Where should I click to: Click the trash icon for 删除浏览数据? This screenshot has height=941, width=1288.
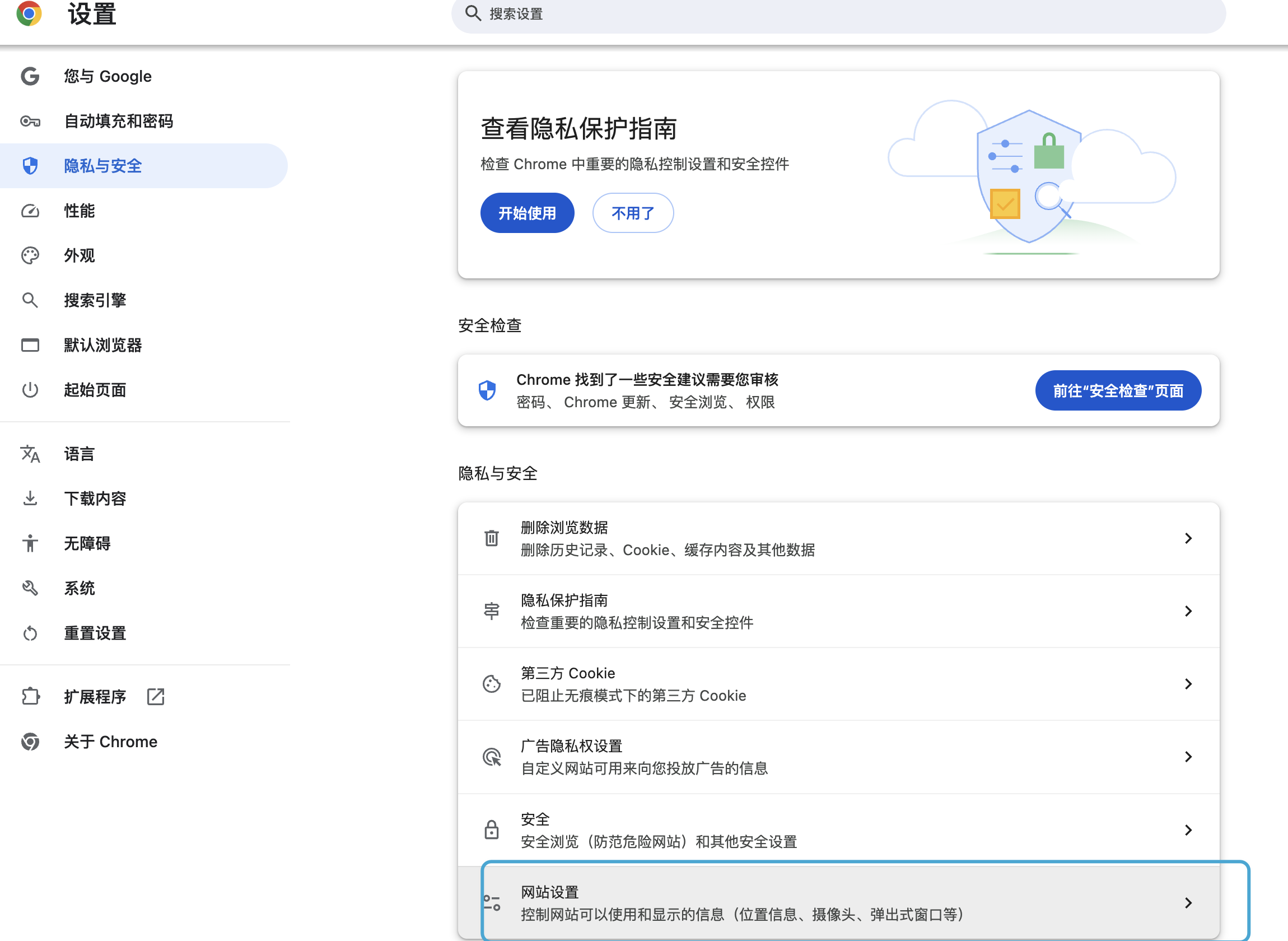[491, 538]
